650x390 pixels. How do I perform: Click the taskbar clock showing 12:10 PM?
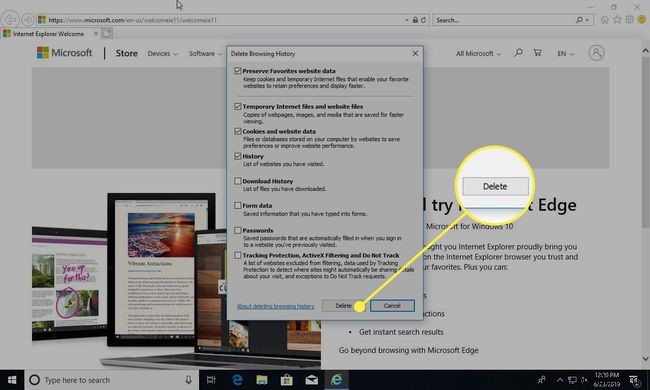[x=607, y=380]
